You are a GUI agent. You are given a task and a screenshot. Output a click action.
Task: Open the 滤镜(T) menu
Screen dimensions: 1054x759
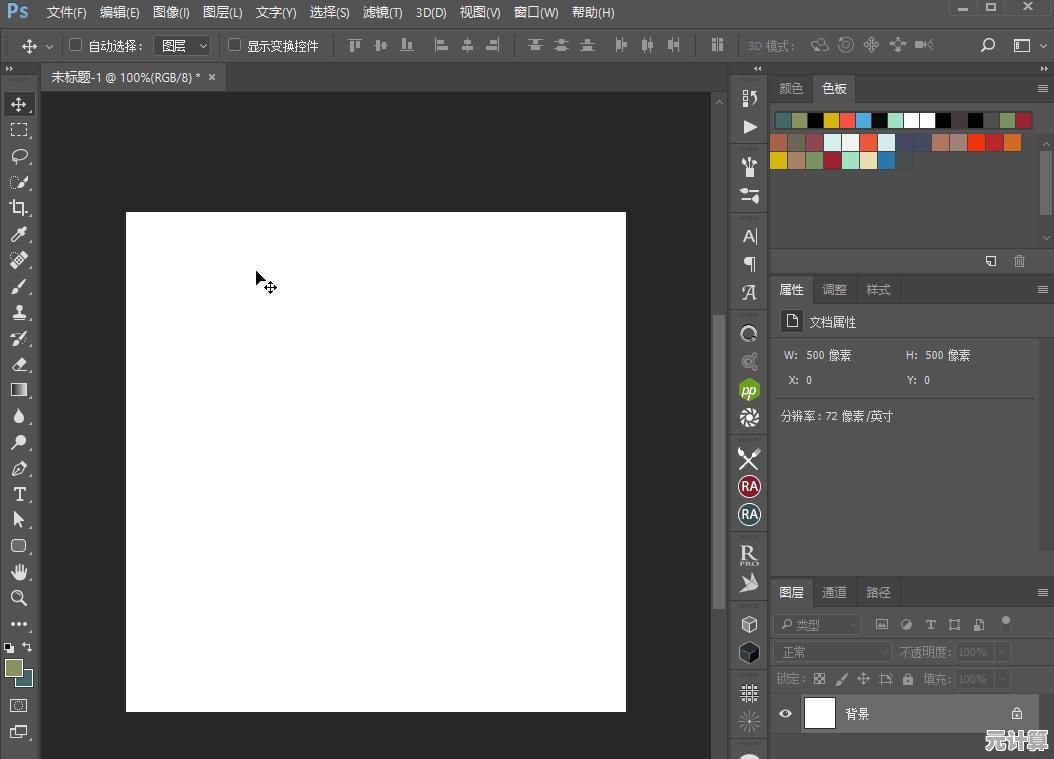tap(382, 13)
